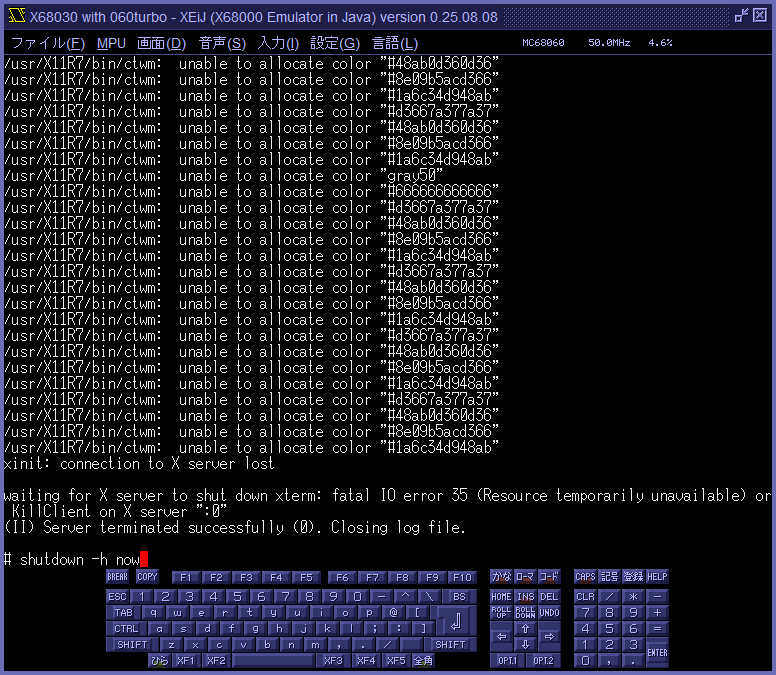
Task: Click the XF4 key
Action: click(x=366, y=661)
